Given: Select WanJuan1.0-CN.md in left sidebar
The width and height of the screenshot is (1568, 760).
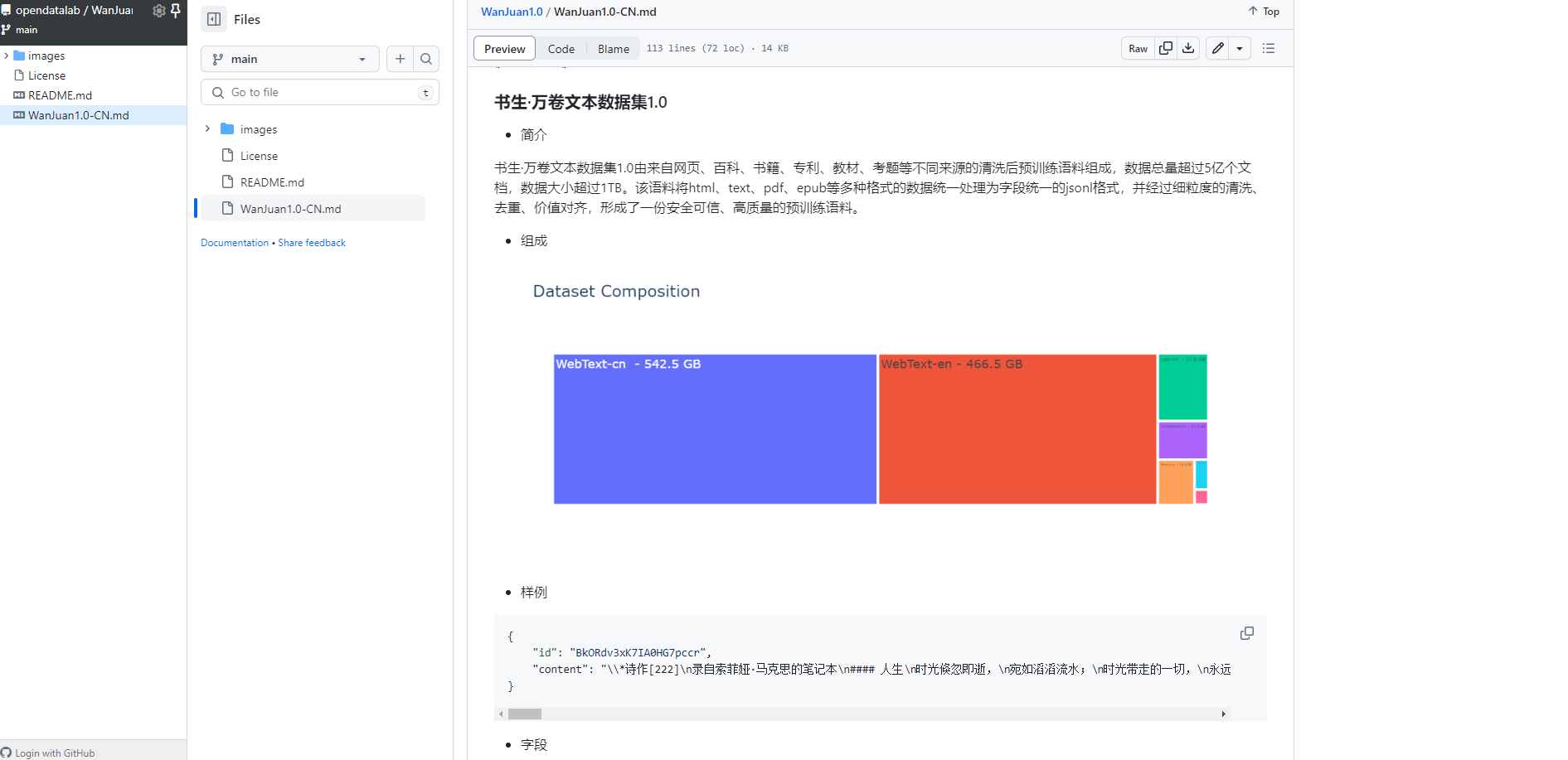Looking at the screenshot, I should 94,115.
